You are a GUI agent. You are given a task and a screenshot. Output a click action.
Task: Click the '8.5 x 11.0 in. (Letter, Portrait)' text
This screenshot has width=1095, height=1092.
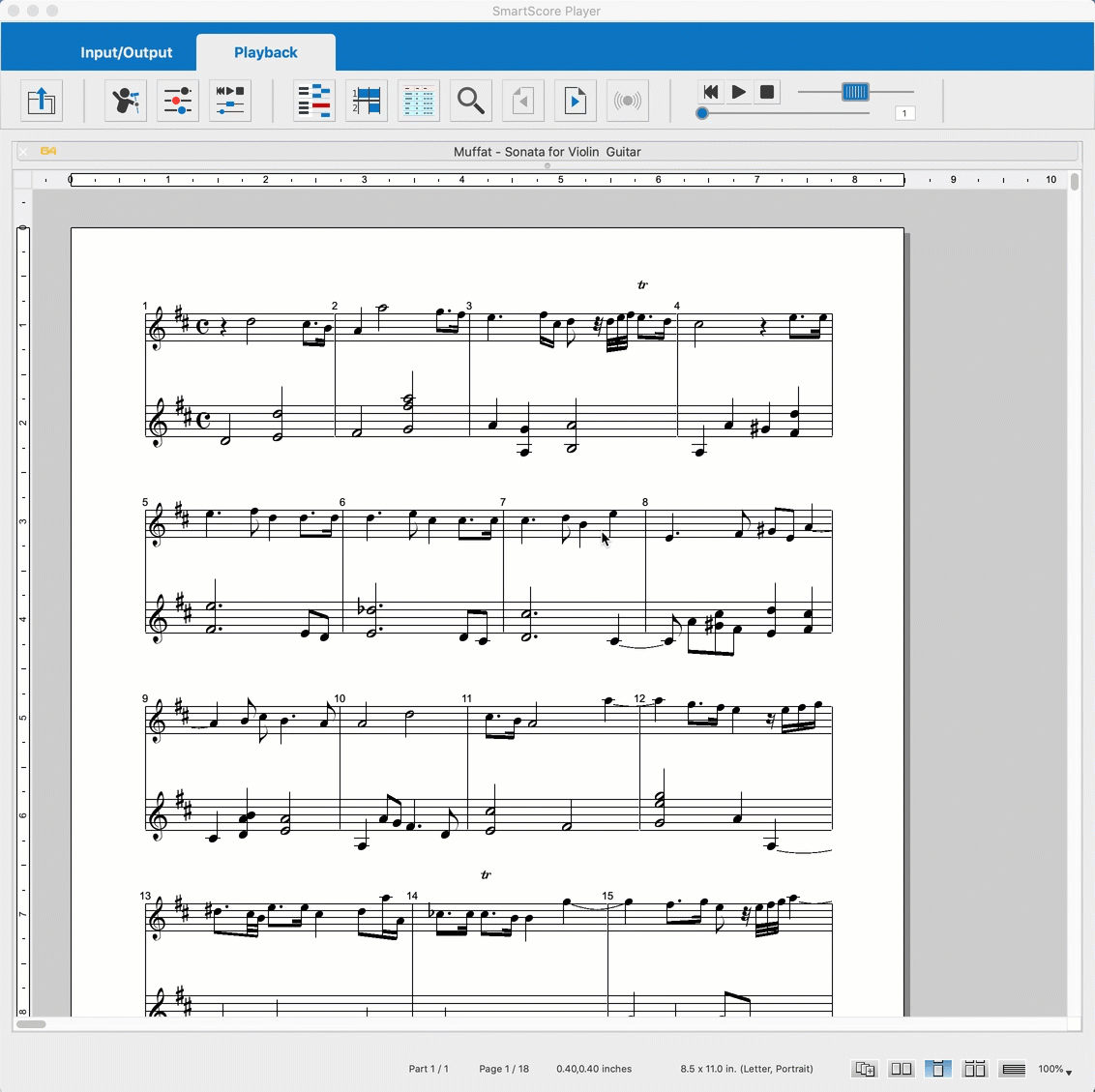[x=747, y=1069]
